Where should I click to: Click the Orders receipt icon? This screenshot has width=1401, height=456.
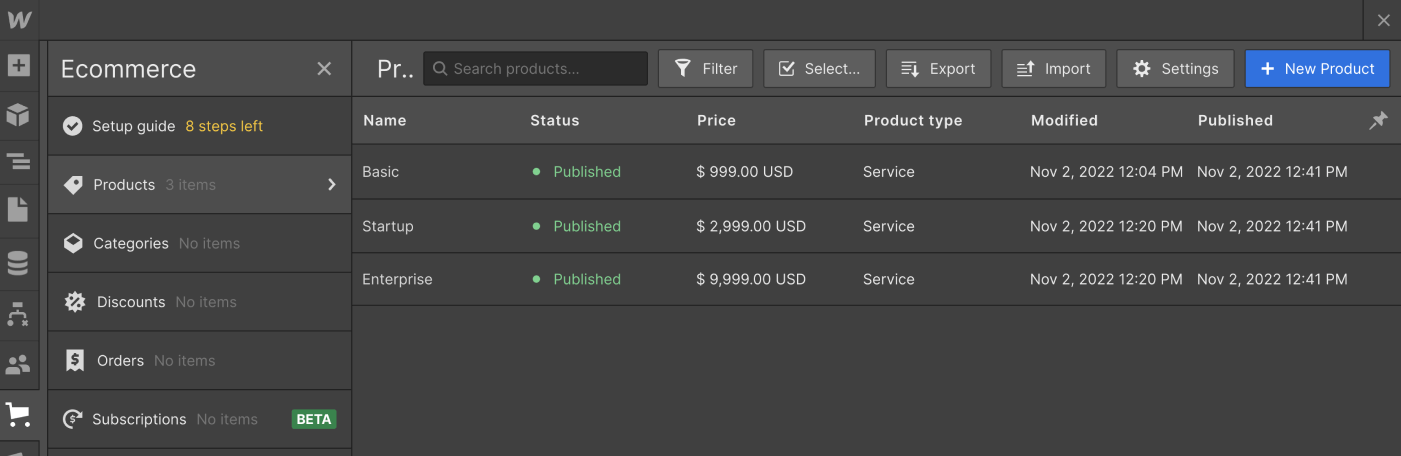tap(74, 360)
